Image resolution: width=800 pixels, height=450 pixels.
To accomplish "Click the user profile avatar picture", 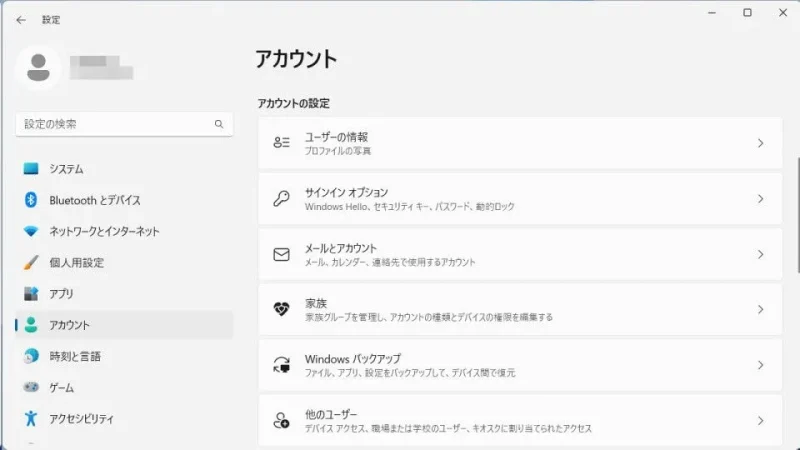I will (39, 67).
